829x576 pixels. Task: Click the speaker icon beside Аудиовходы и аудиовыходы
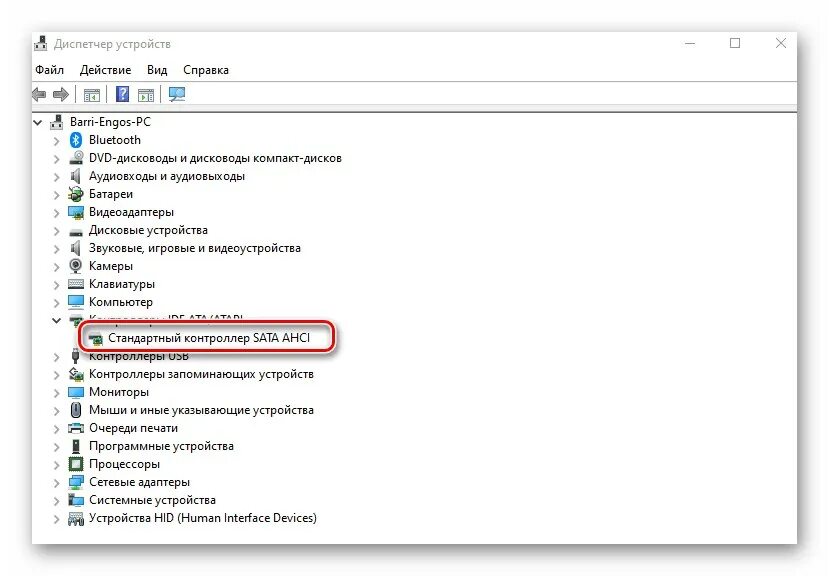point(76,176)
